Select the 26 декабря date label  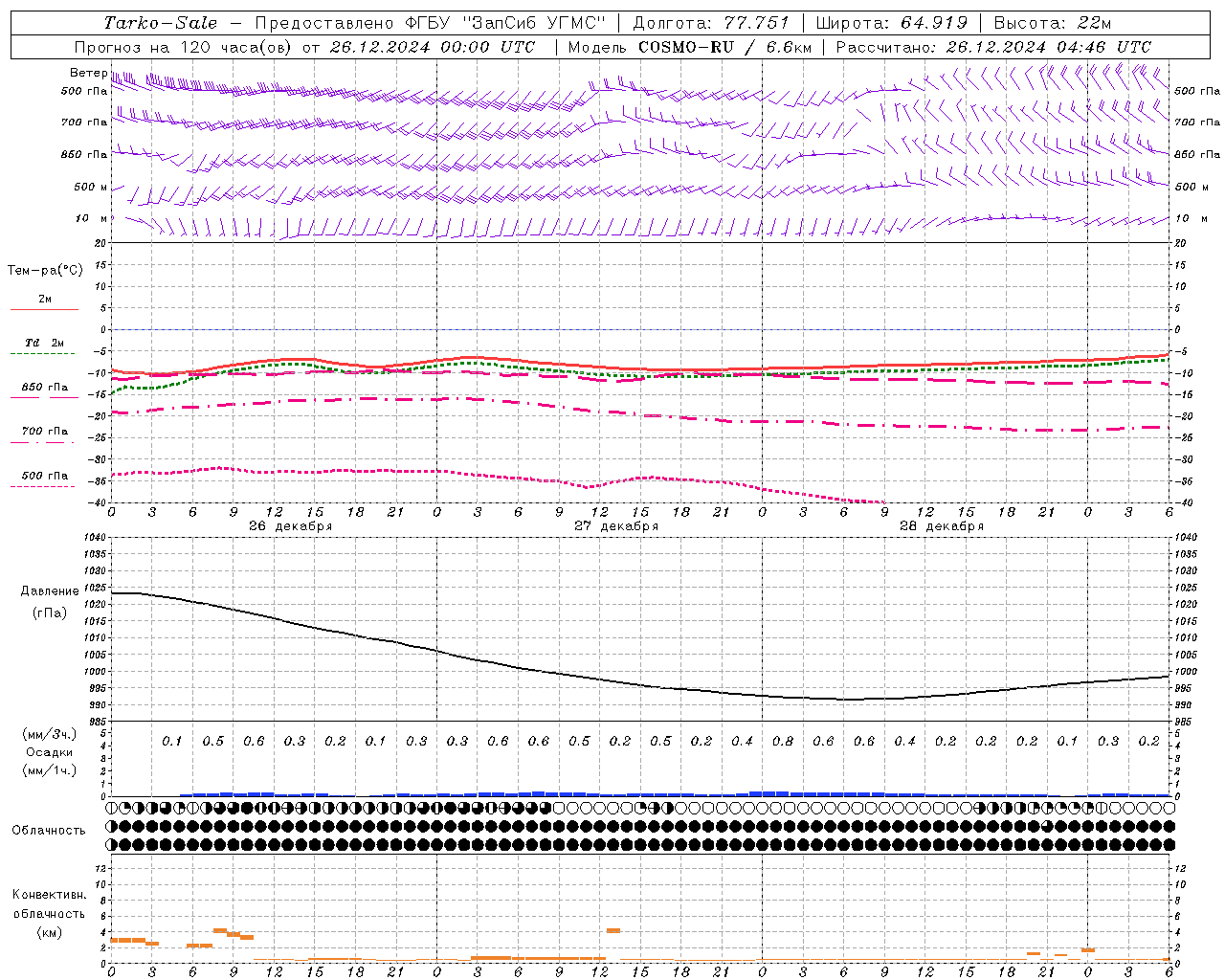290,526
